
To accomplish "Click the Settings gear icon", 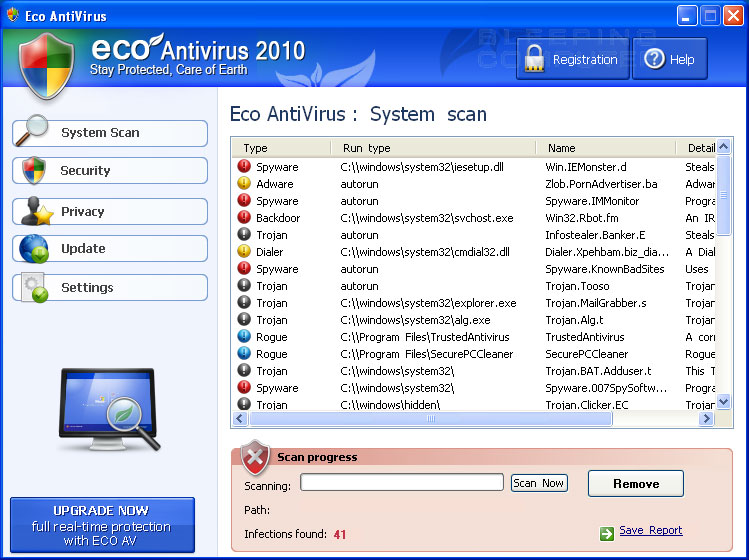I will click(35, 287).
